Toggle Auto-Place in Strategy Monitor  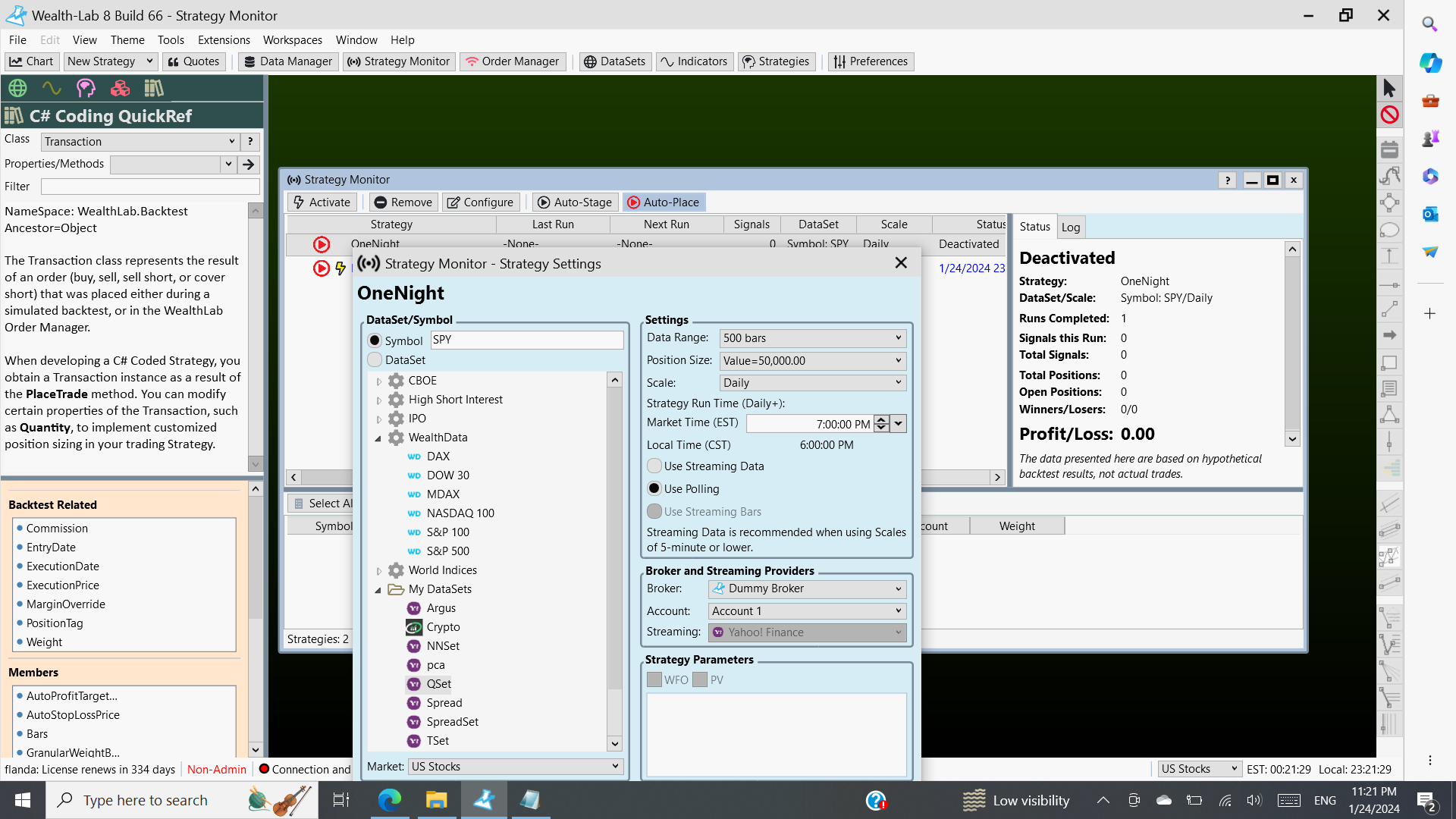(664, 202)
